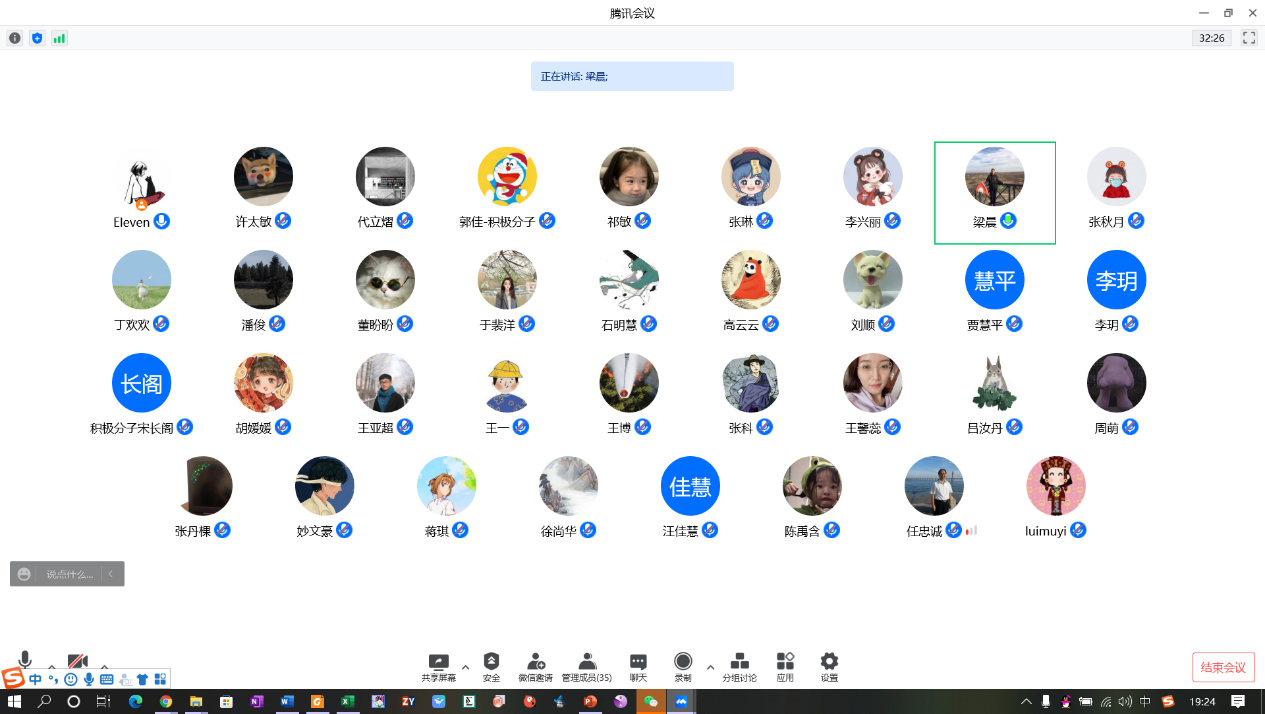The height and width of the screenshot is (714, 1265).
Task: Toggle the camera video button
Action: coord(78,661)
